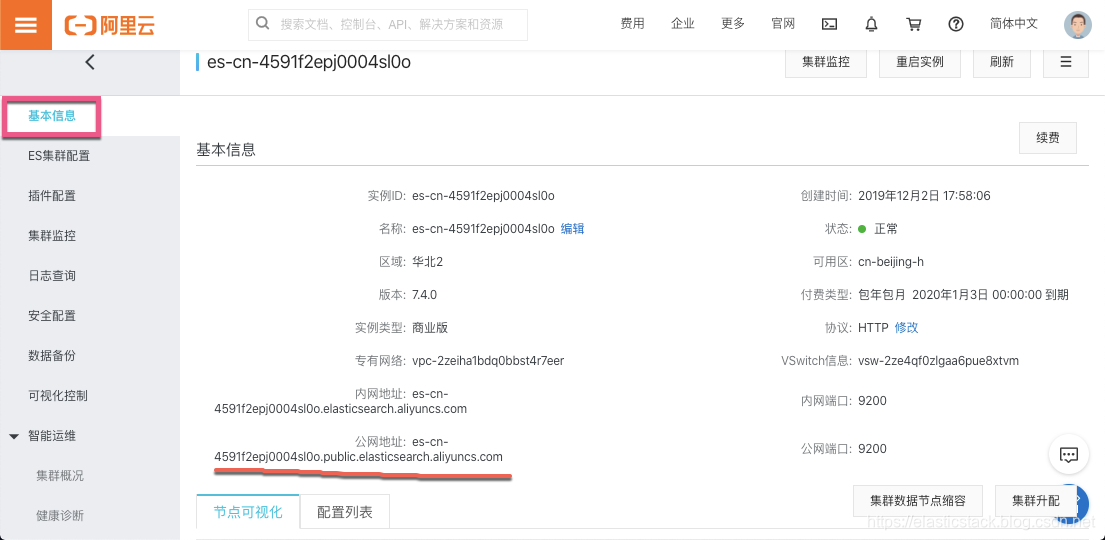1105x540 pixels.
Task: Click the region value 华北2
Action: tap(427, 262)
